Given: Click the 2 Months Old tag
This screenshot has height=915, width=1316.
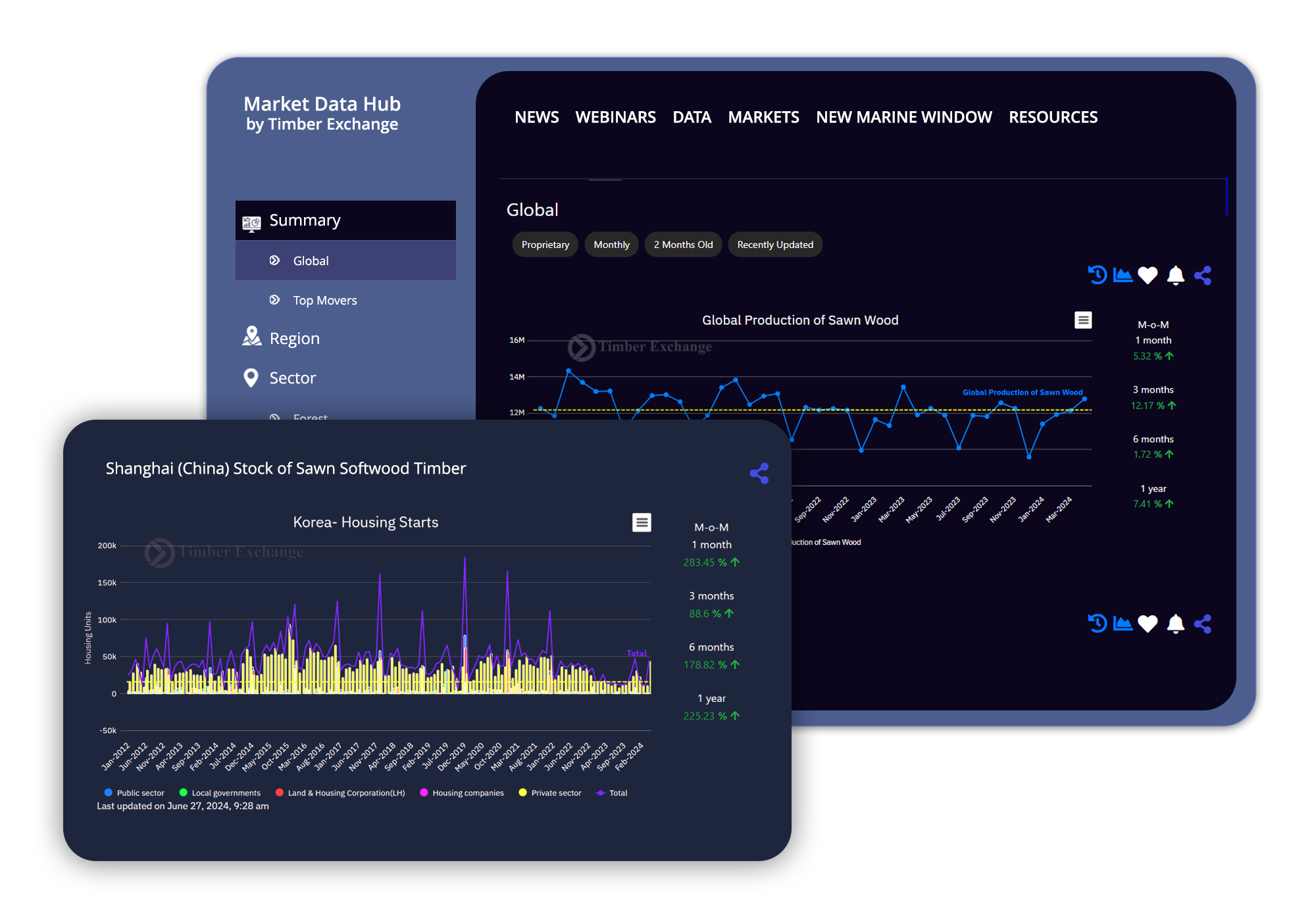Looking at the screenshot, I should coord(683,245).
